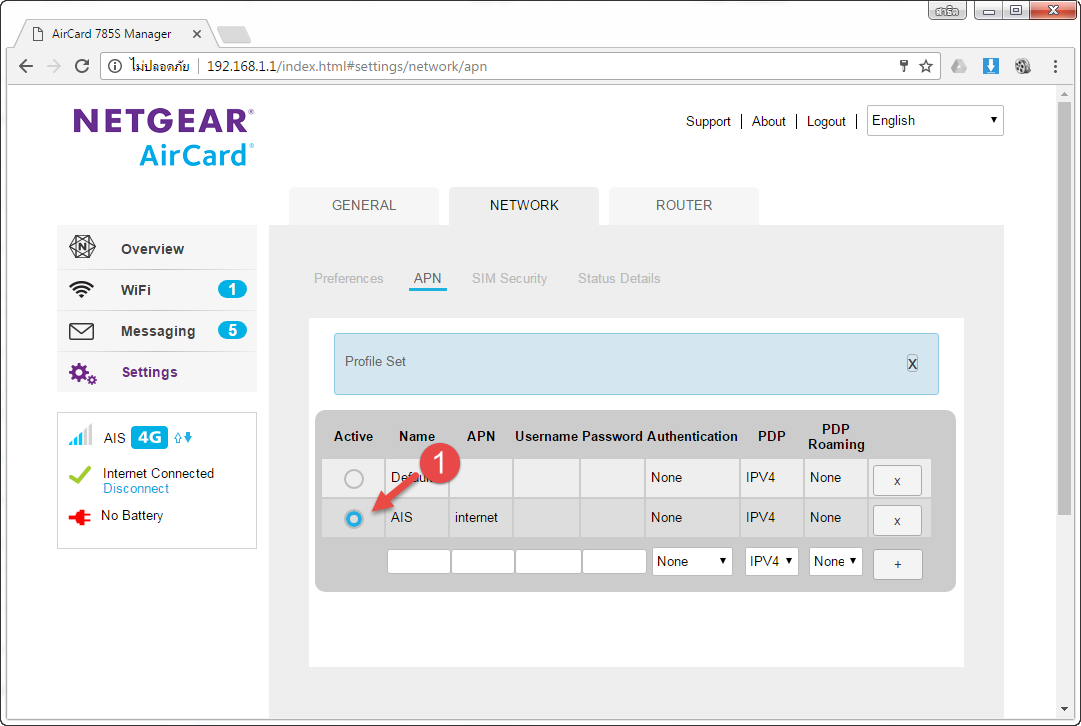This screenshot has height=726, width=1081.
Task: Click the Disconnect link
Action: pyautogui.click(x=136, y=489)
